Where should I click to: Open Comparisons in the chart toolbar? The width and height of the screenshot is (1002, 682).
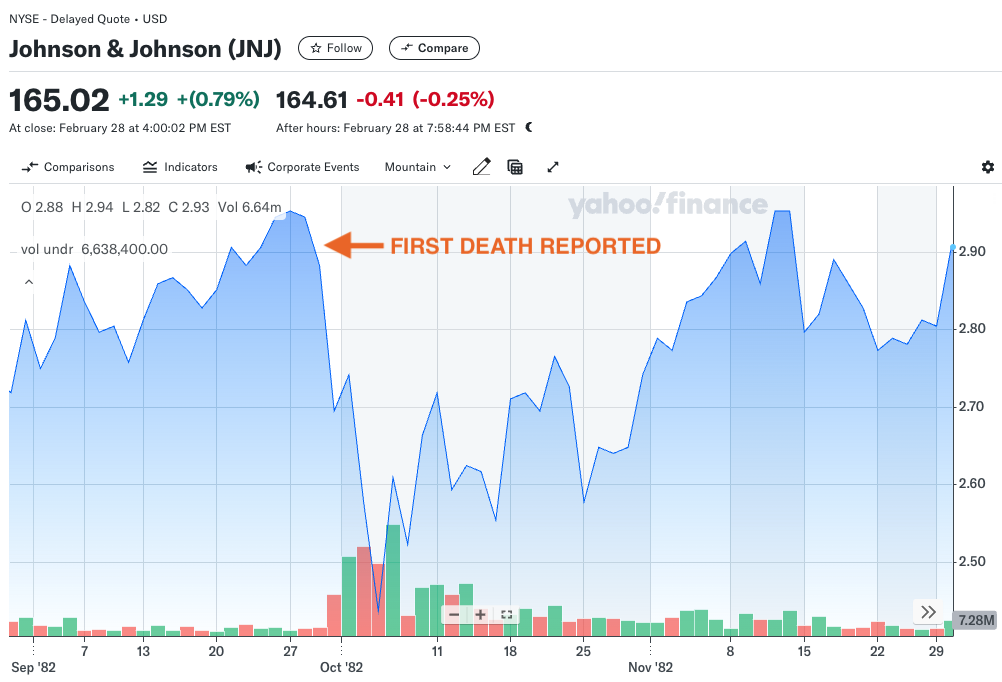coord(67,167)
